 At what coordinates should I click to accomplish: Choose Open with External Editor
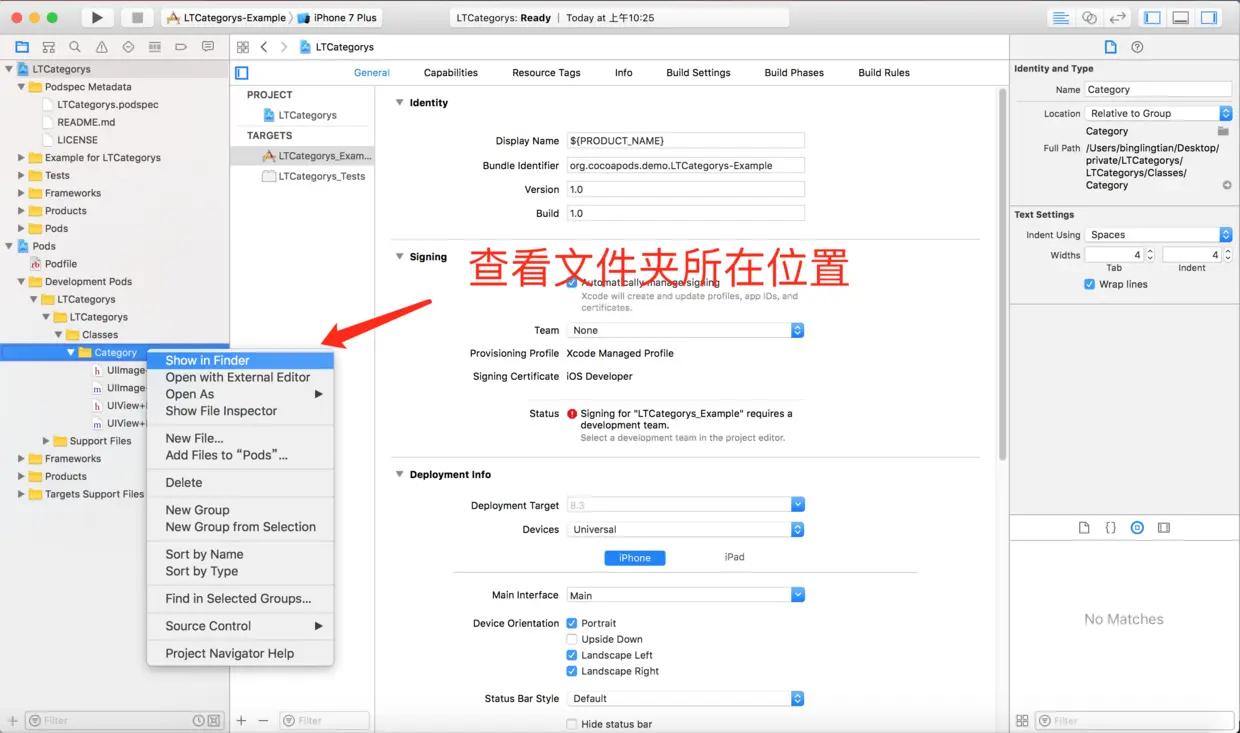click(240, 377)
